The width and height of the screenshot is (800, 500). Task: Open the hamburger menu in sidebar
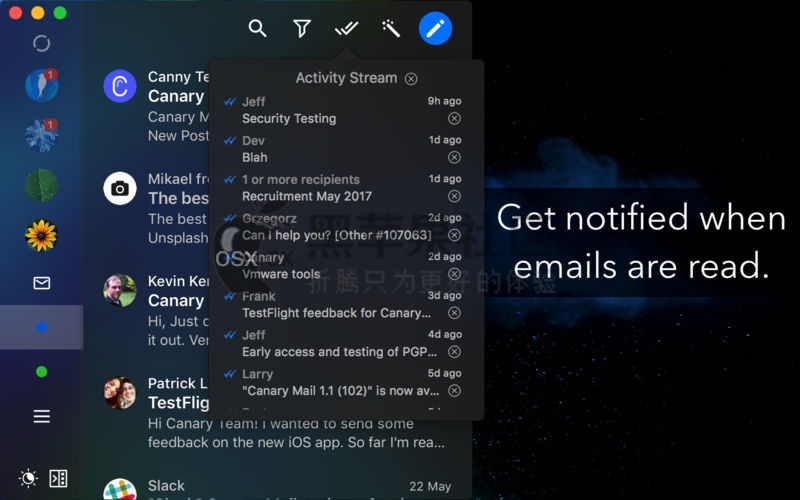[x=41, y=416]
